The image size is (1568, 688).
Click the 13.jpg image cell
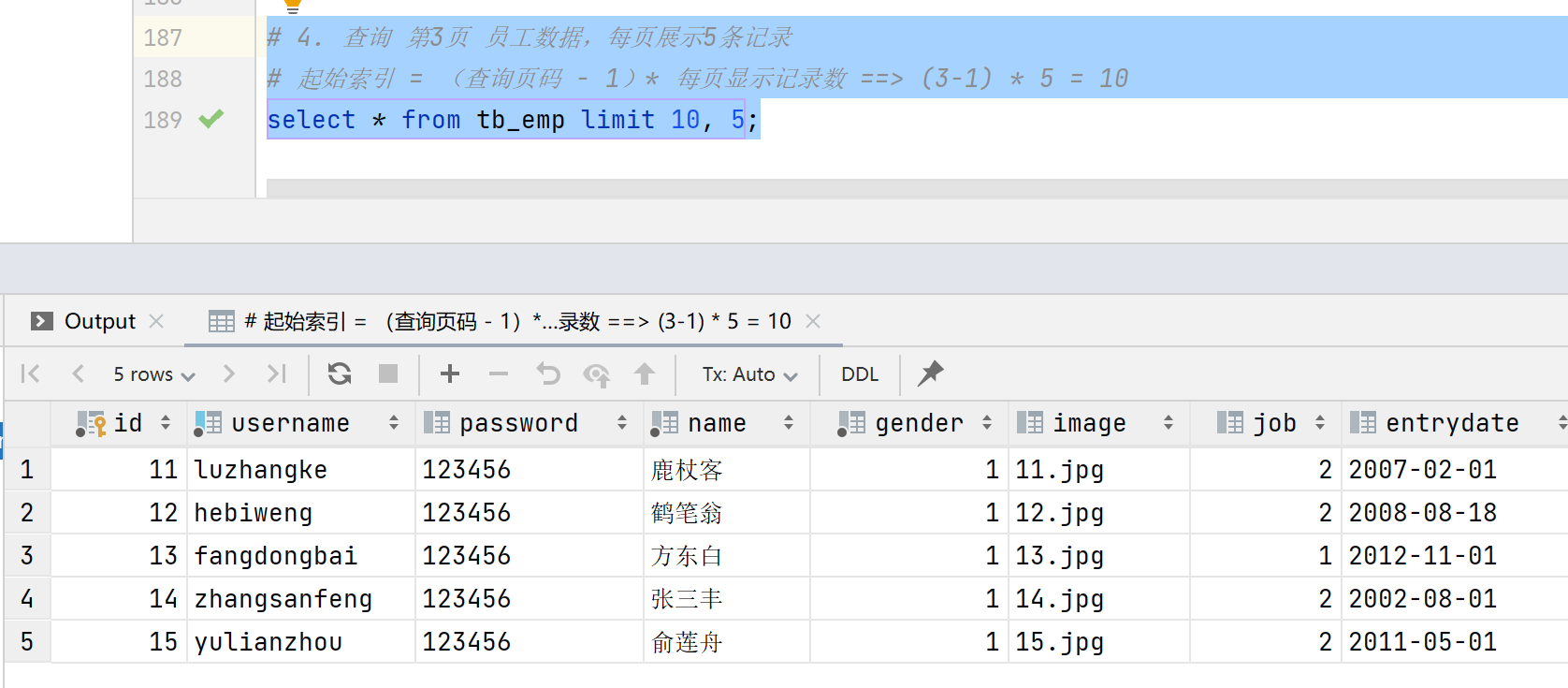(x=1099, y=555)
